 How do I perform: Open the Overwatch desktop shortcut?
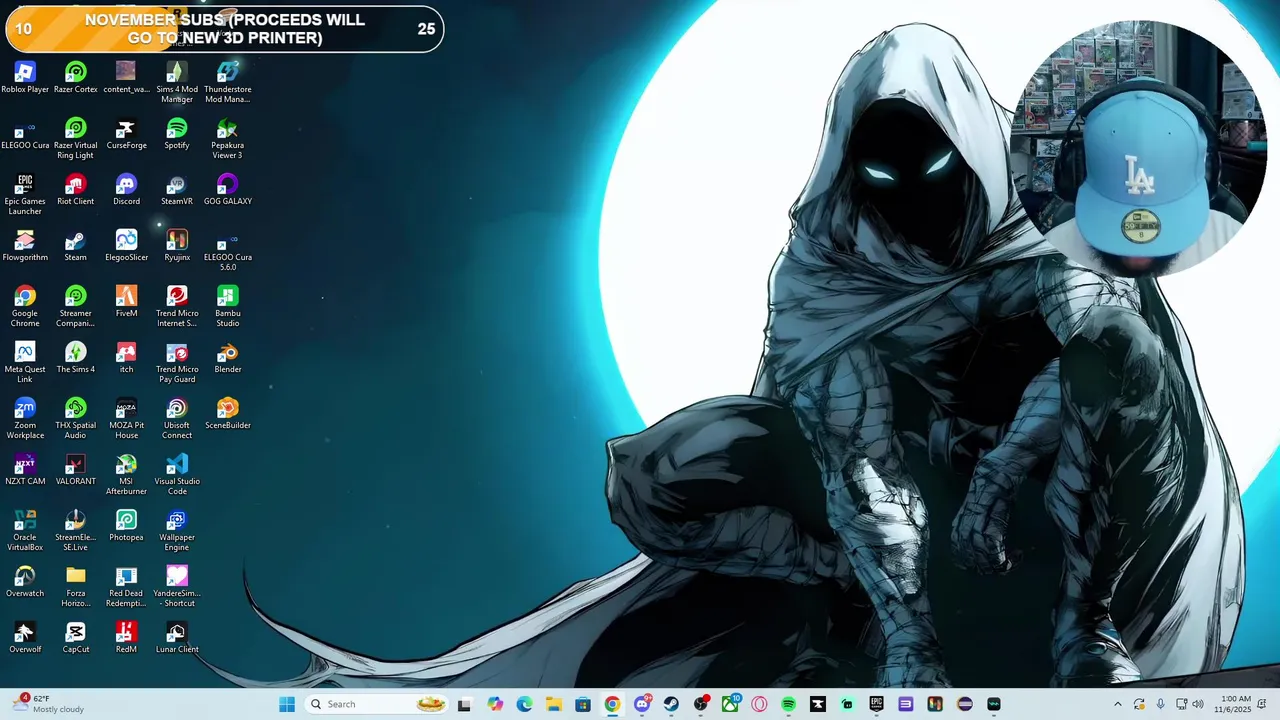point(25,582)
